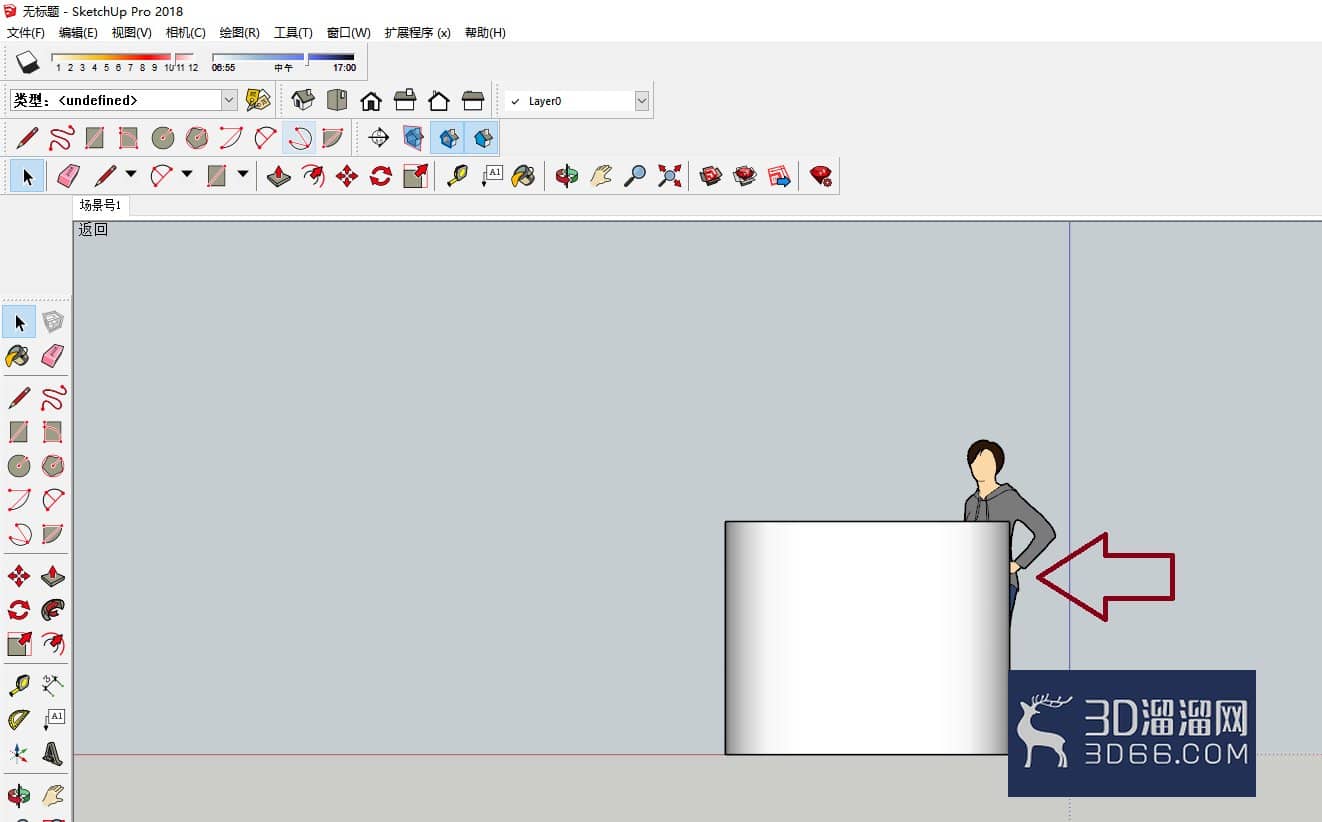Switch to top view icon
The image size is (1322, 822).
[337, 100]
